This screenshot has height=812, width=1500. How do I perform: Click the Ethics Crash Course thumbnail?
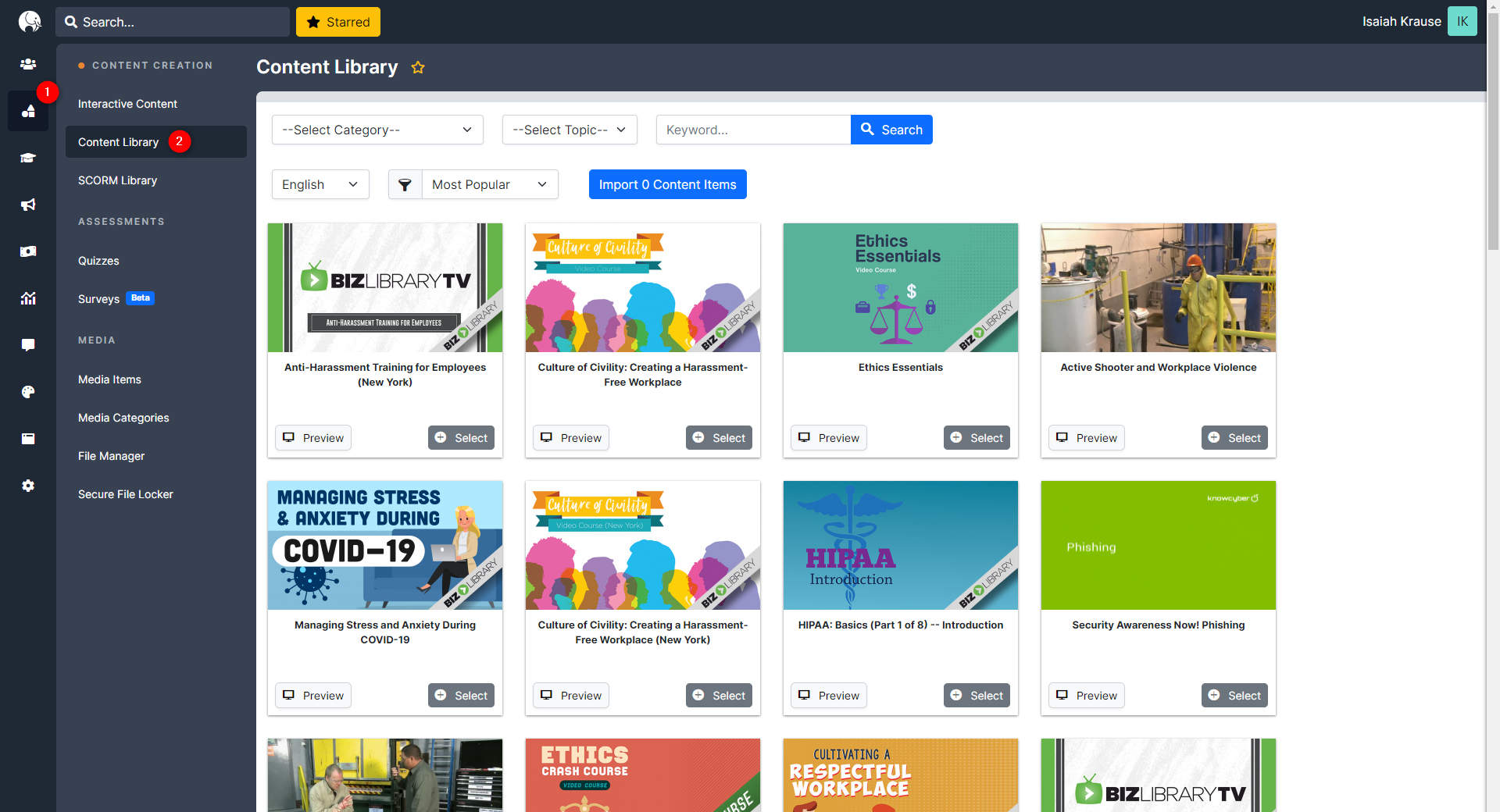643,775
